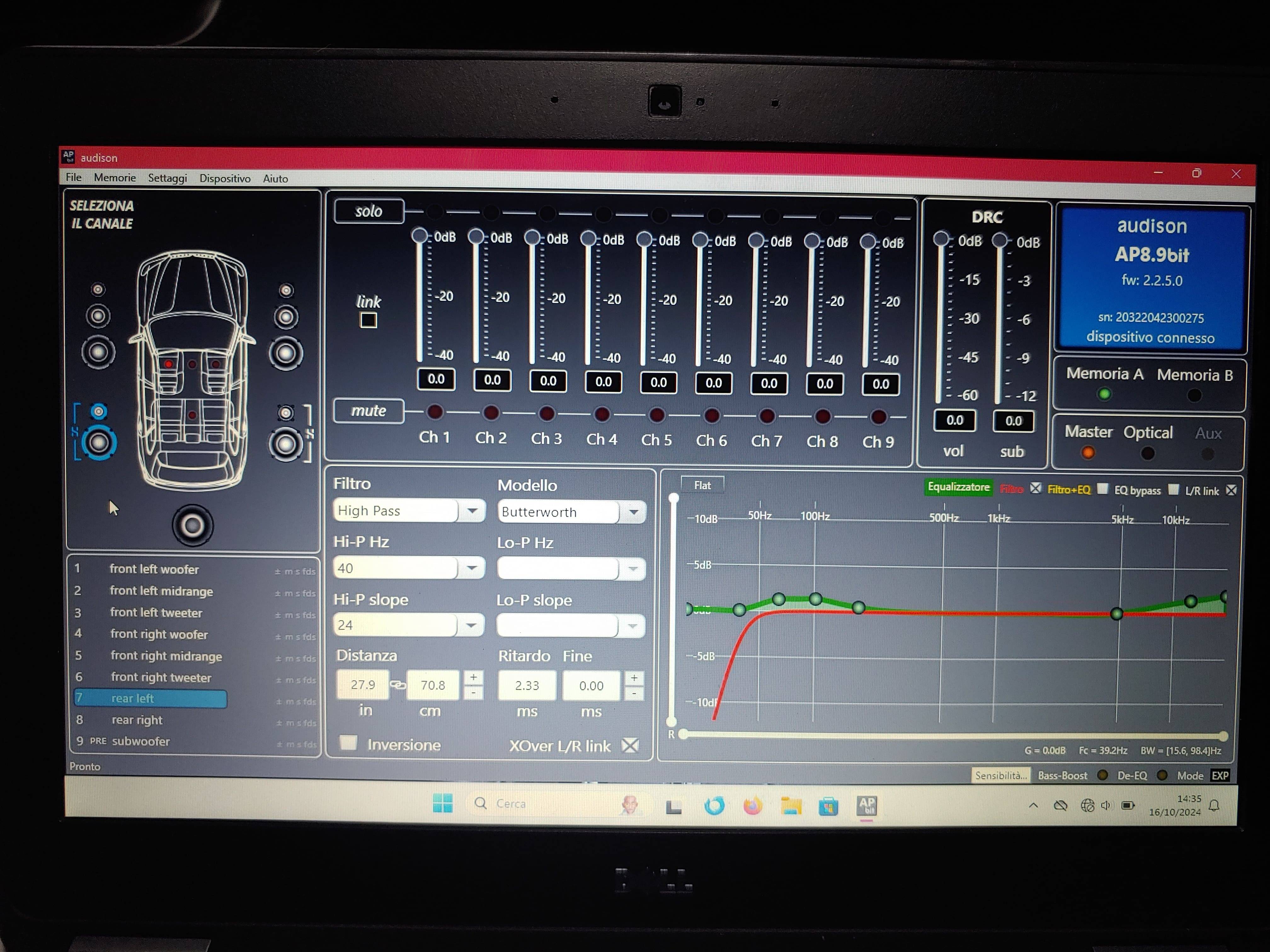
Task: Open Microsoft Store from the taskbar
Action: tap(828, 807)
